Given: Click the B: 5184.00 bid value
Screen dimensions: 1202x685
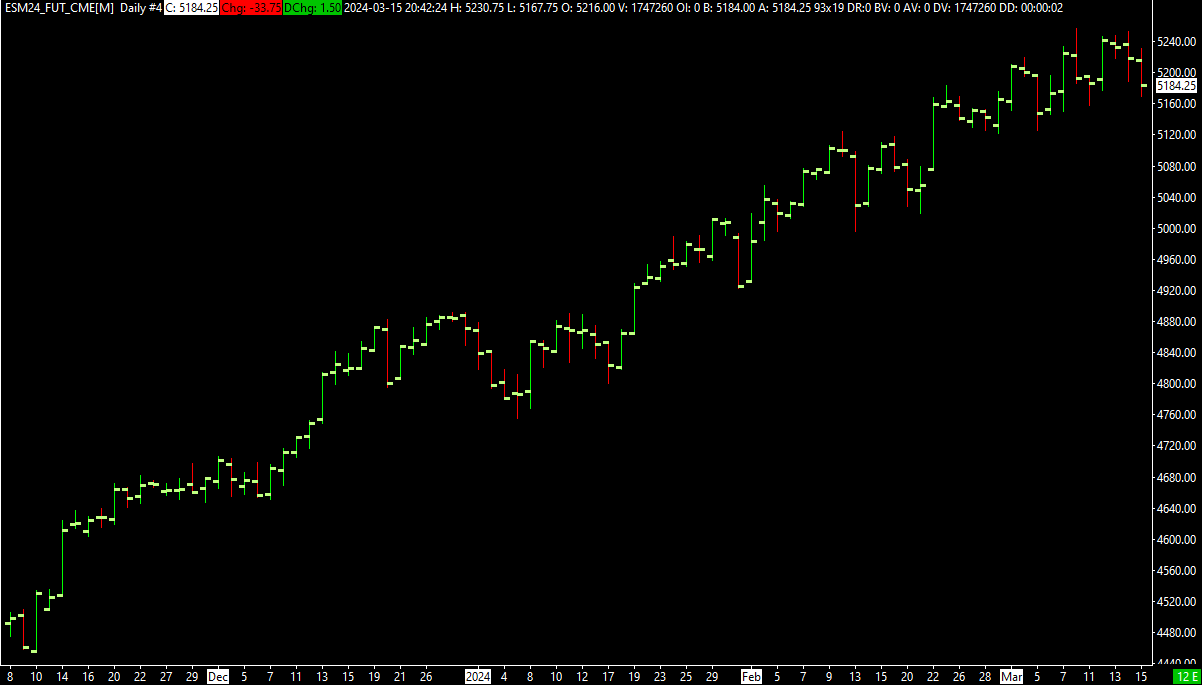Looking at the screenshot, I should click(x=731, y=7).
